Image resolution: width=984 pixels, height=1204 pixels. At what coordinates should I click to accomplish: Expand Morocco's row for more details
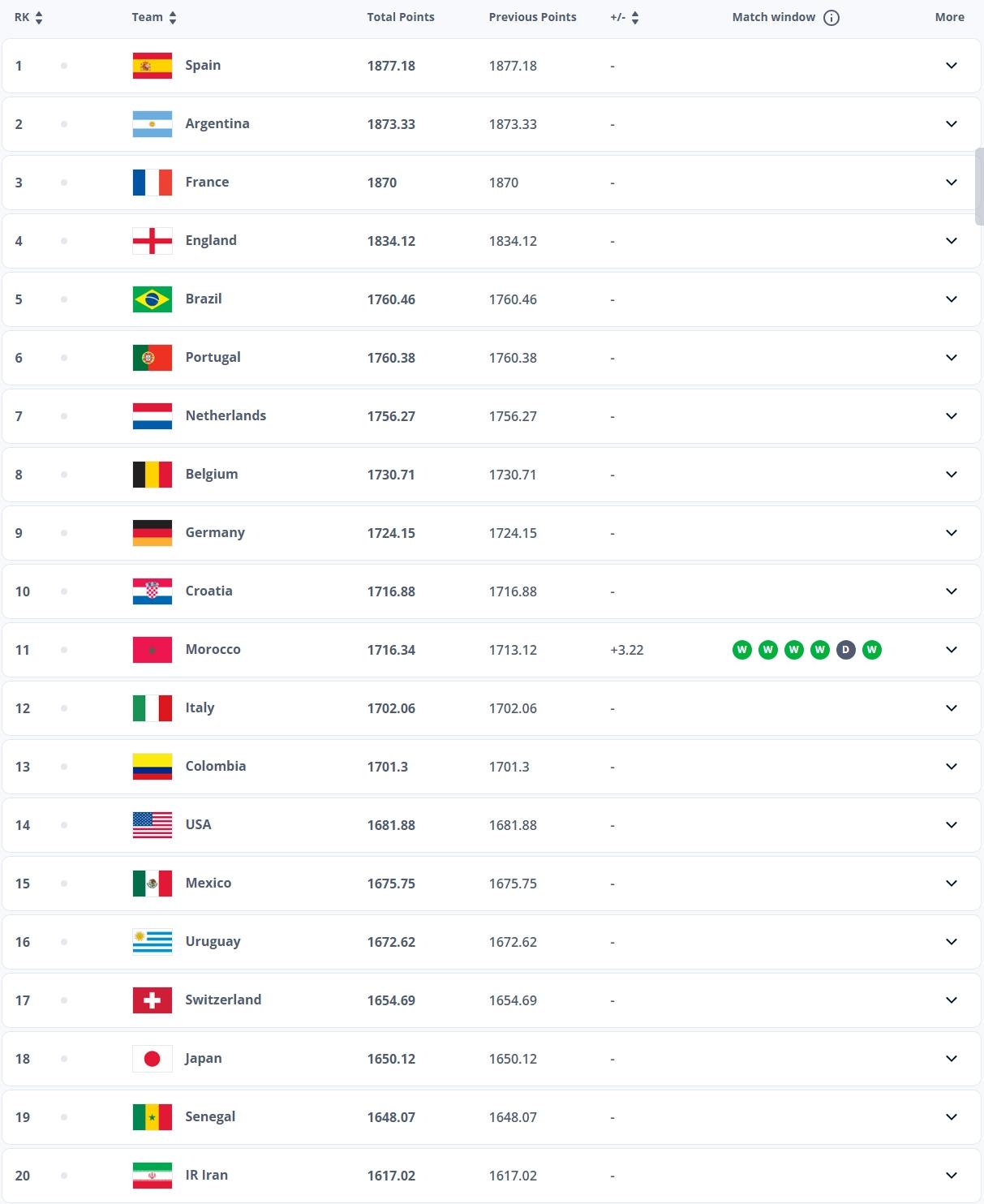[952, 650]
